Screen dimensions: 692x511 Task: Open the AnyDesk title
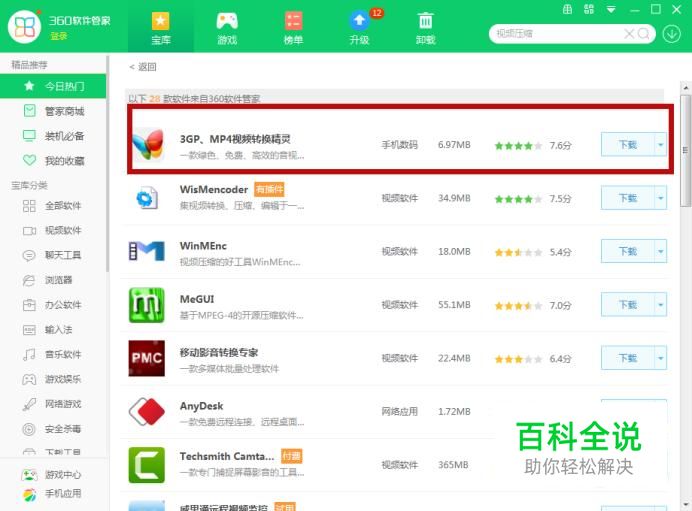pyautogui.click(x=201, y=406)
